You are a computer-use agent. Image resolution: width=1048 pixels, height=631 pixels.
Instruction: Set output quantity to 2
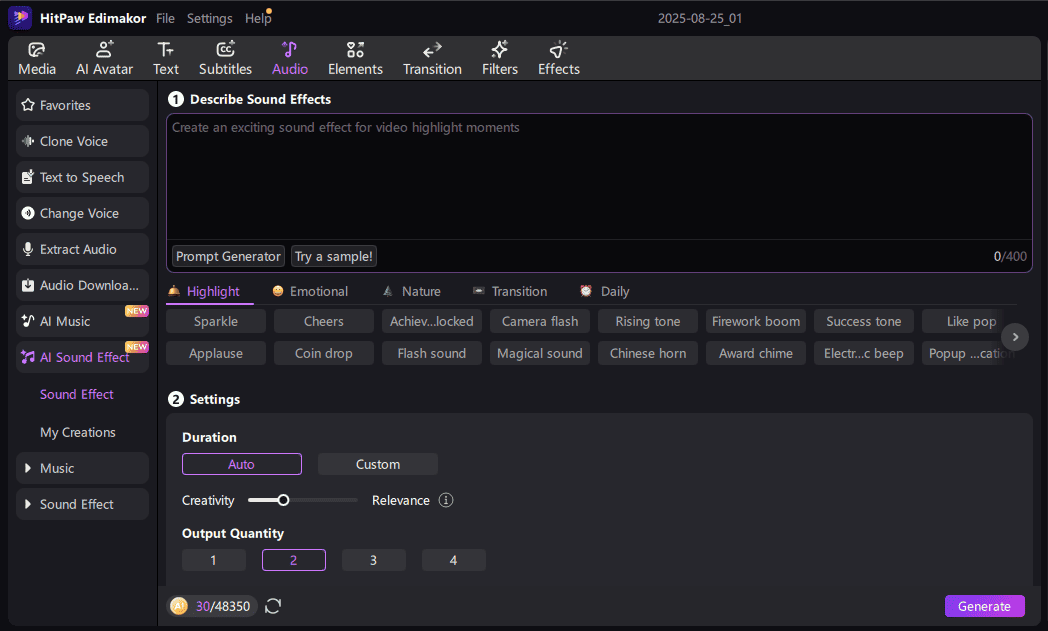point(293,560)
